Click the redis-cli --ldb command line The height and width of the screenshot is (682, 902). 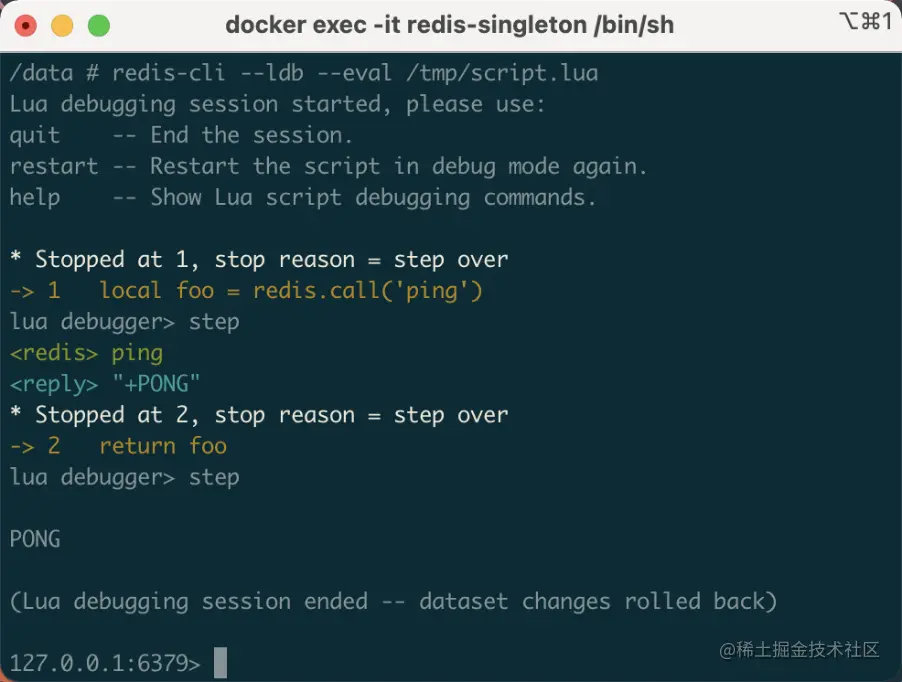point(304,73)
